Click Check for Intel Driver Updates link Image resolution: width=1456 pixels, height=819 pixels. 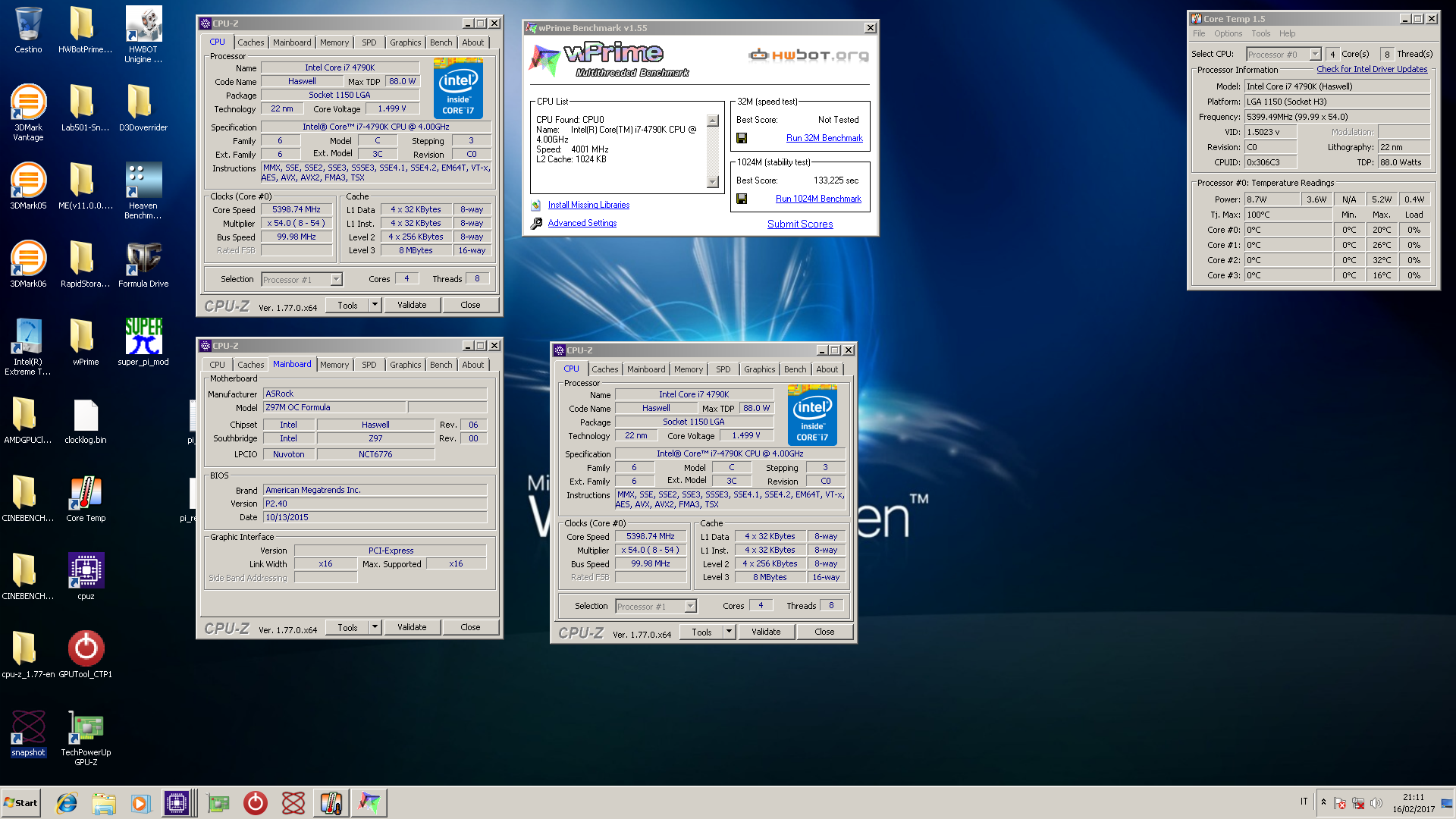coord(1372,69)
